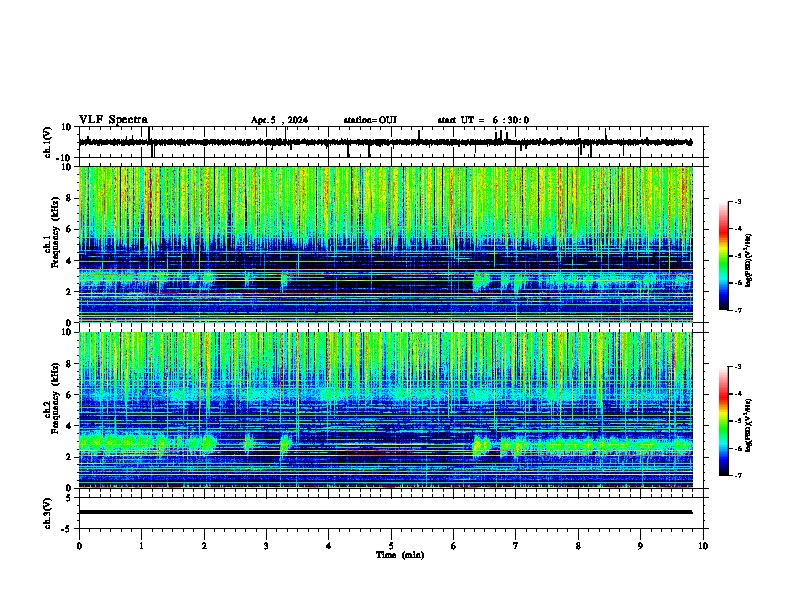The width and height of the screenshot is (792, 612).
Task: Click inside the ch.1 spectrogram panel
Action: (385, 244)
